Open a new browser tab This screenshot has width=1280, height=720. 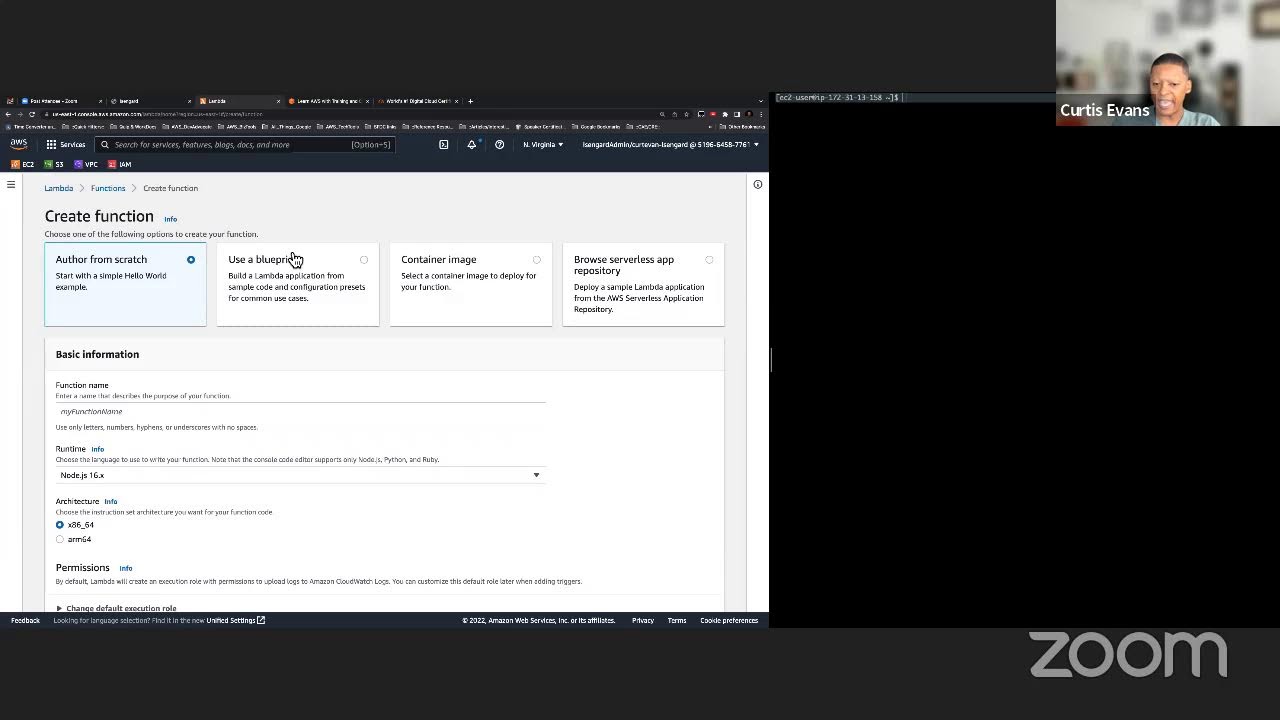[x=471, y=101]
